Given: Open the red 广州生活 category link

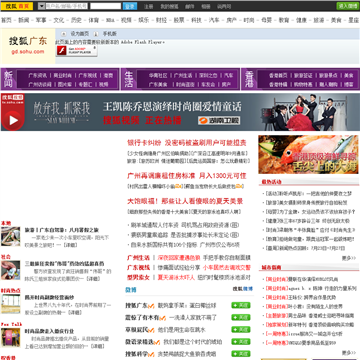Looking at the screenshot, I should [x=138, y=258].
